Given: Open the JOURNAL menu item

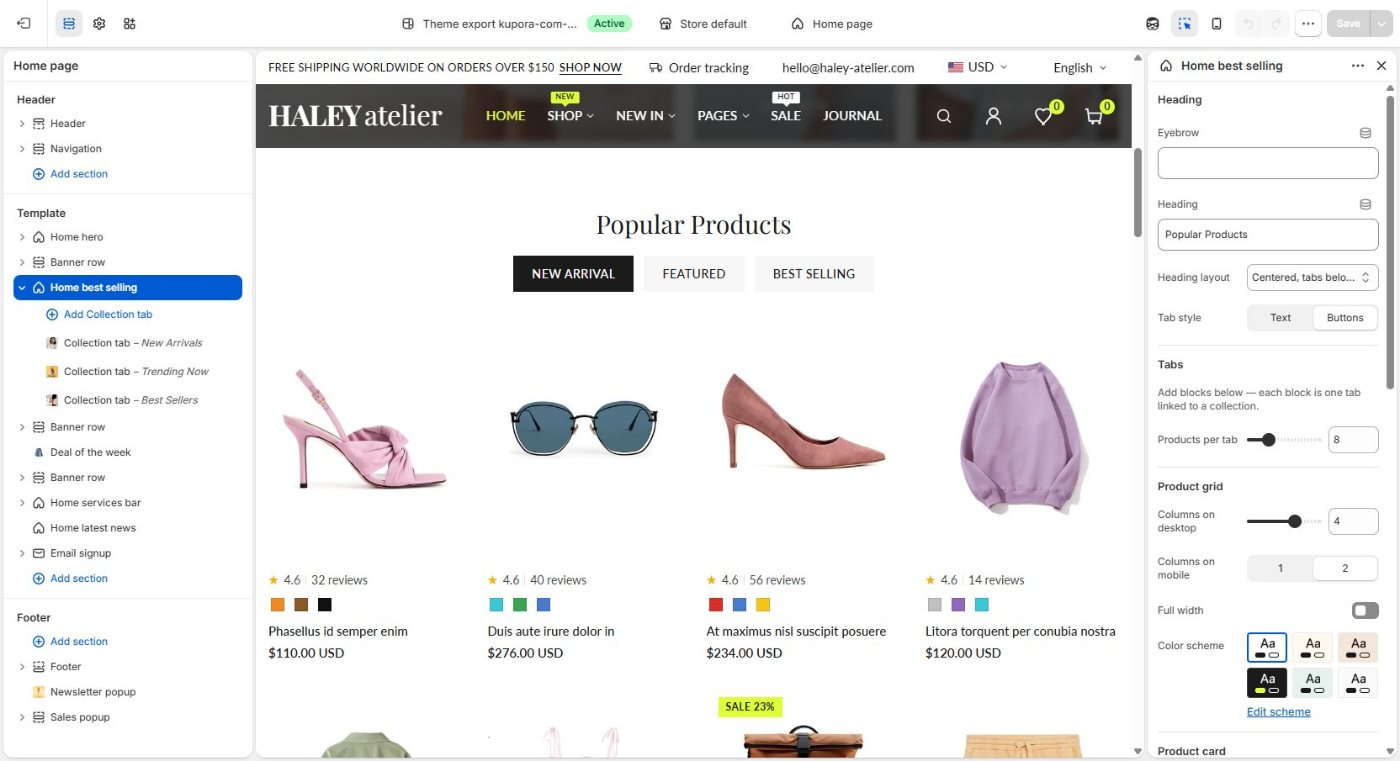Looking at the screenshot, I should pos(852,116).
